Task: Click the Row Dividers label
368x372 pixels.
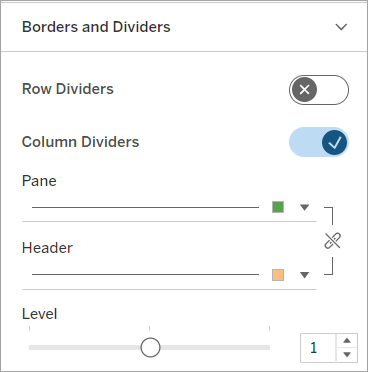Action: pyautogui.click(x=68, y=89)
